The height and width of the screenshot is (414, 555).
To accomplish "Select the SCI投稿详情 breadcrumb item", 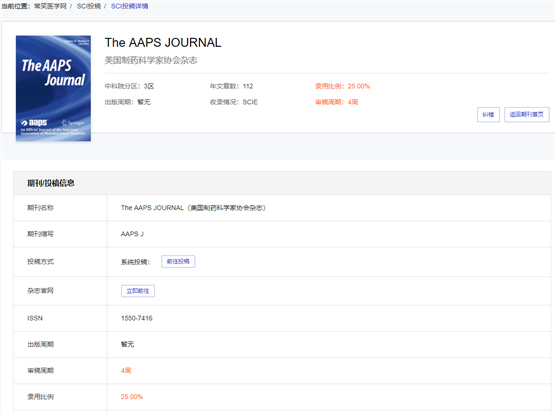I will point(130,6).
